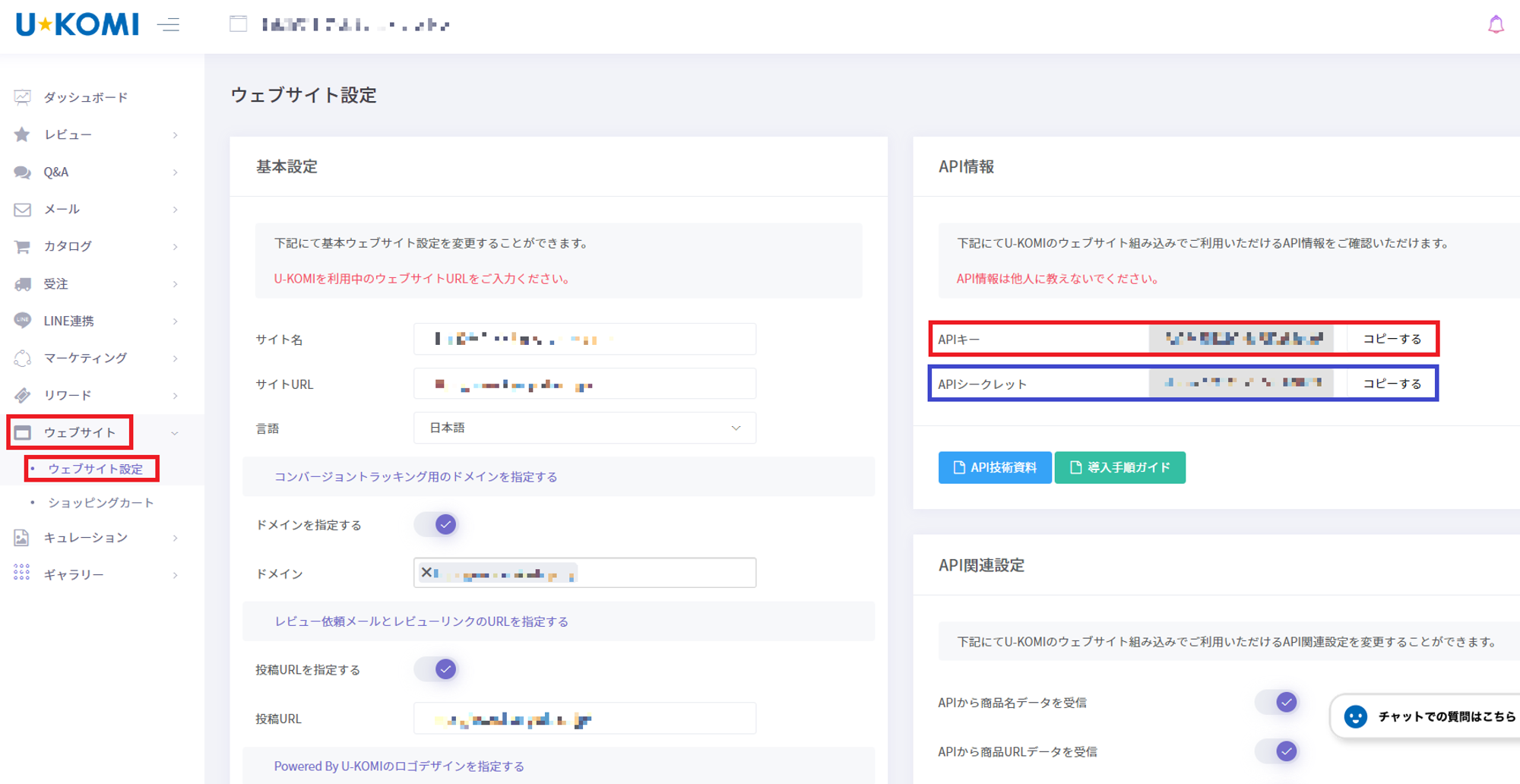
Task: Toggle the ドメインを指定する switch
Action: pyautogui.click(x=437, y=524)
